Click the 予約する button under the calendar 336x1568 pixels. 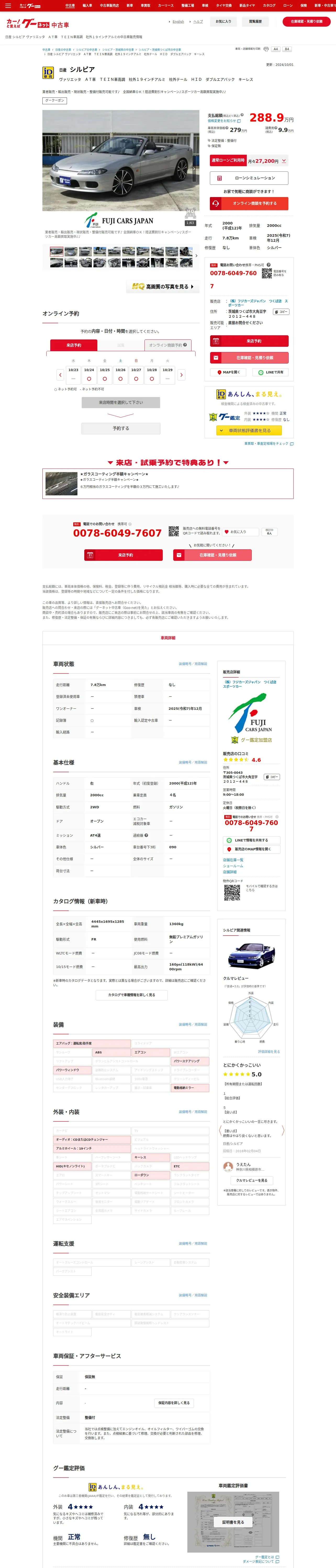coord(121,429)
